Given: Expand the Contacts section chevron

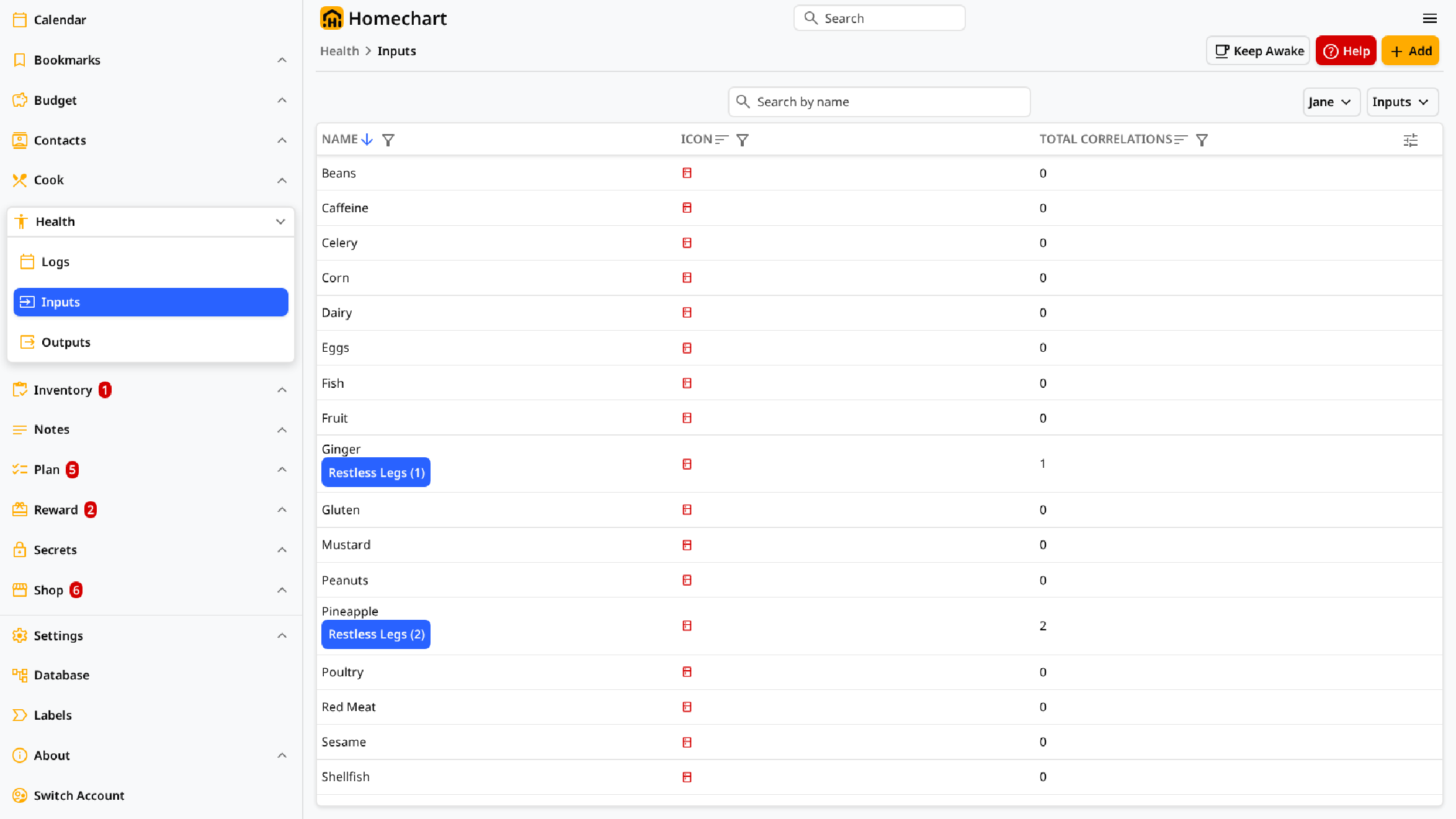Looking at the screenshot, I should coord(282,140).
